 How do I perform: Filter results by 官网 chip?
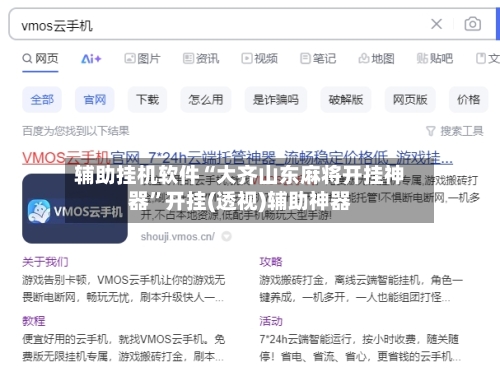(x=95, y=100)
